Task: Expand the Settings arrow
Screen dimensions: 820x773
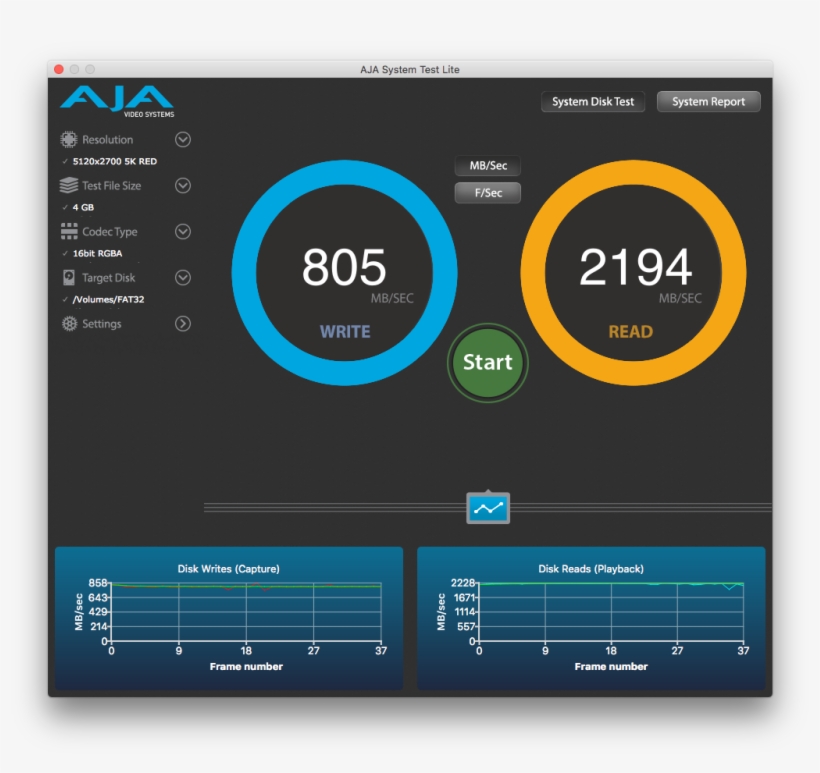Action: click(183, 324)
